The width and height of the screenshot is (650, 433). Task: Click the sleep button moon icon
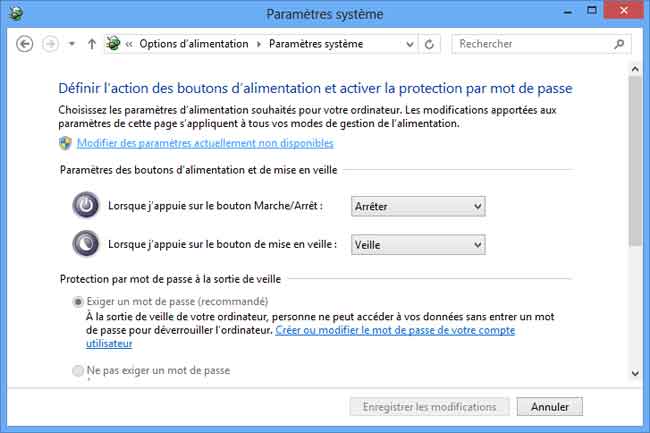(x=87, y=244)
